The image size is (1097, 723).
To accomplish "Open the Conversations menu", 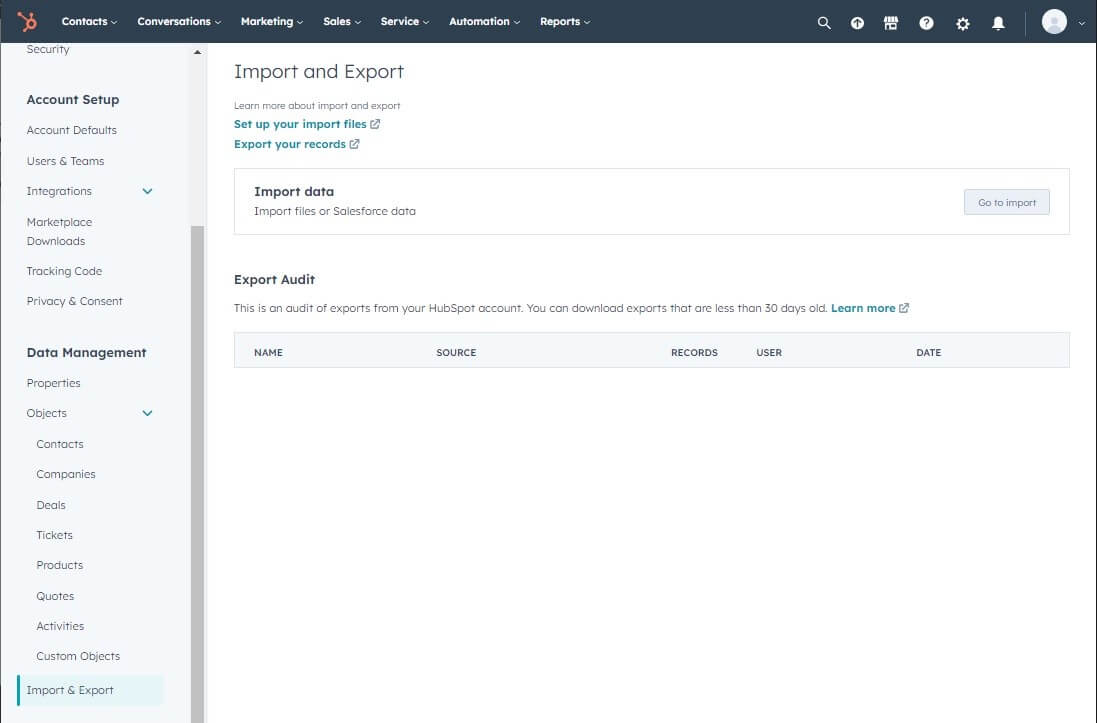I will tap(179, 22).
